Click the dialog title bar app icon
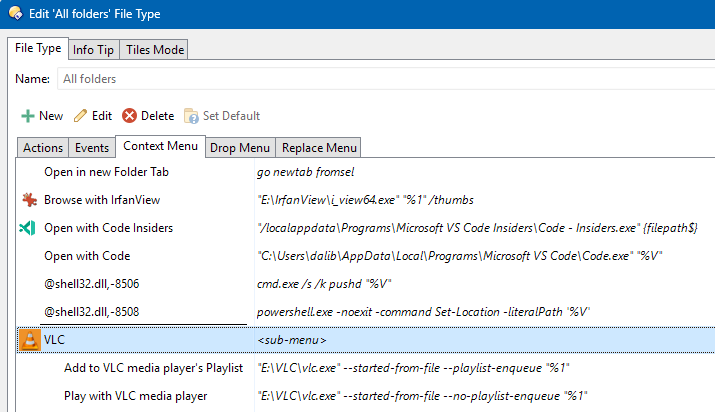The height and width of the screenshot is (412, 715). click(16, 13)
